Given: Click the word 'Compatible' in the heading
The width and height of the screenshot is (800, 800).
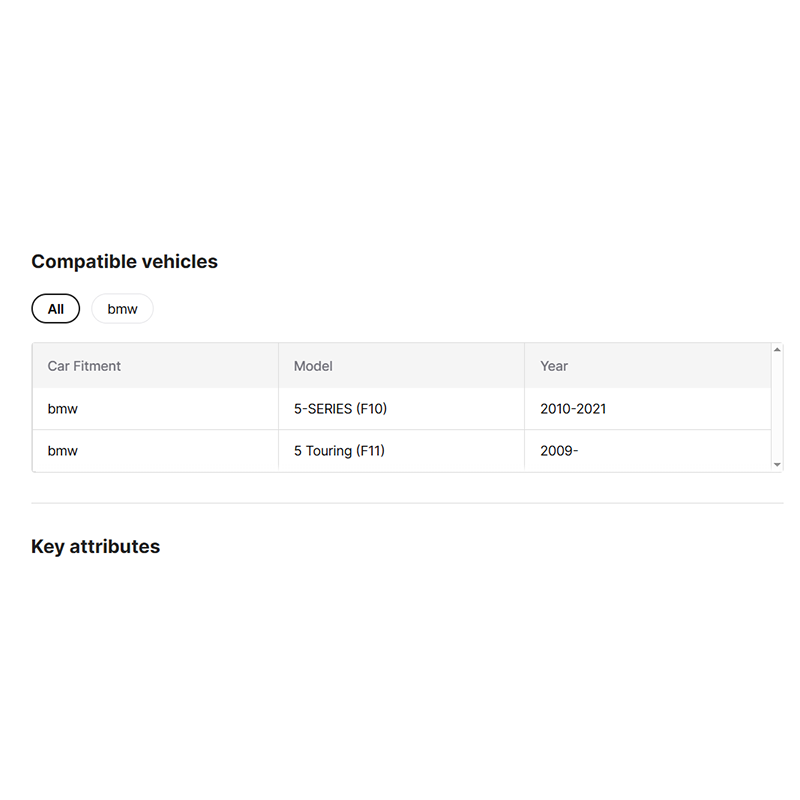Looking at the screenshot, I should [82, 262].
